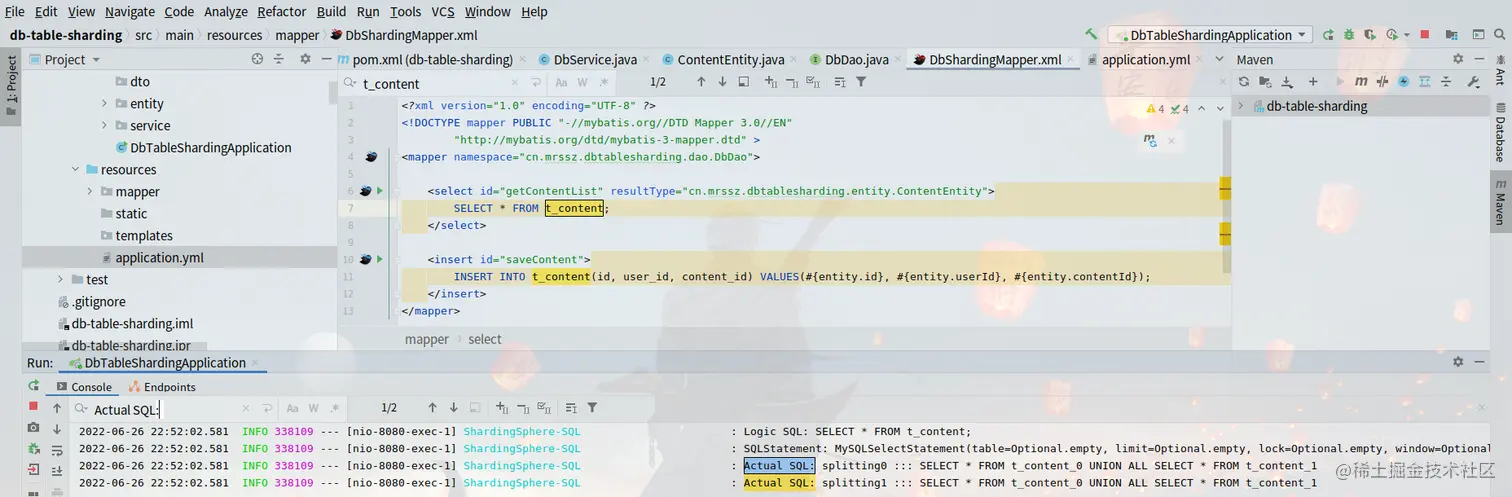Click 'select' breadcrumb below editor
Screen dimensions: 1512x497
(x=484, y=339)
